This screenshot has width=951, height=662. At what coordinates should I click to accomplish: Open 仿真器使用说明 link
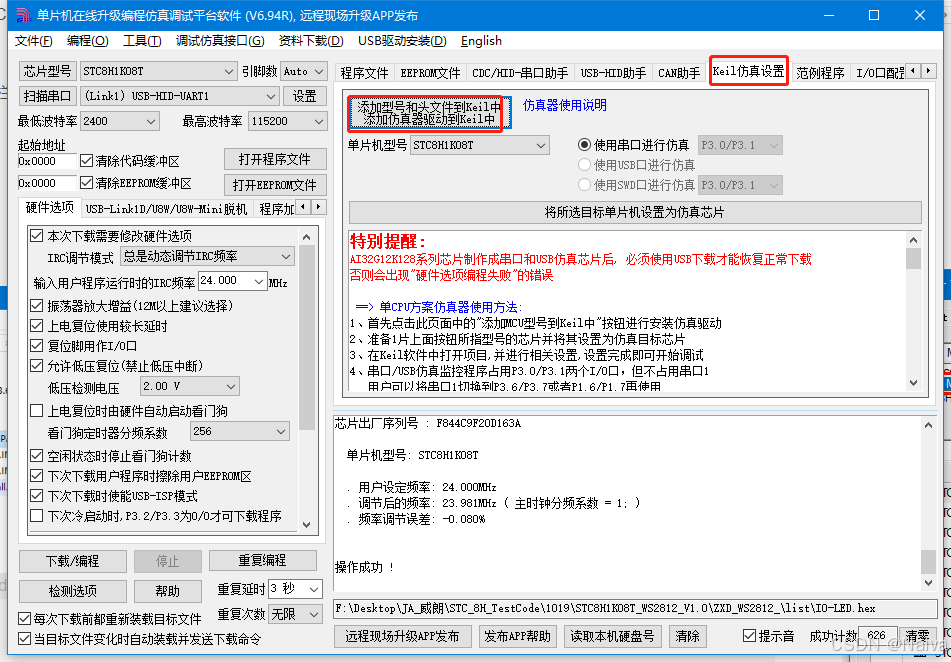(x=564, y=105)
